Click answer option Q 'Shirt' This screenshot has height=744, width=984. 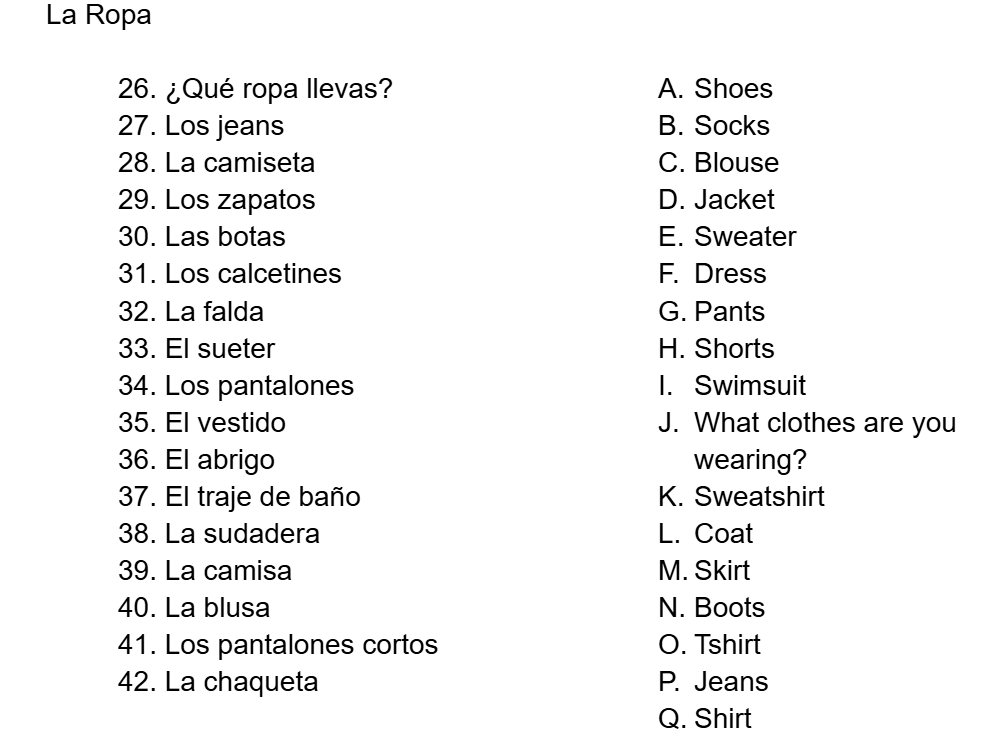click(722, 718)
